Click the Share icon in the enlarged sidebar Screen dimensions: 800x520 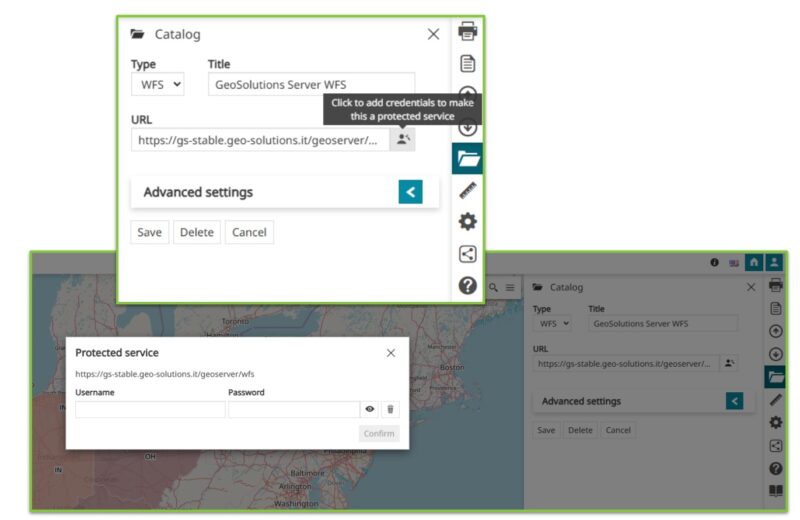click(467, 254)
